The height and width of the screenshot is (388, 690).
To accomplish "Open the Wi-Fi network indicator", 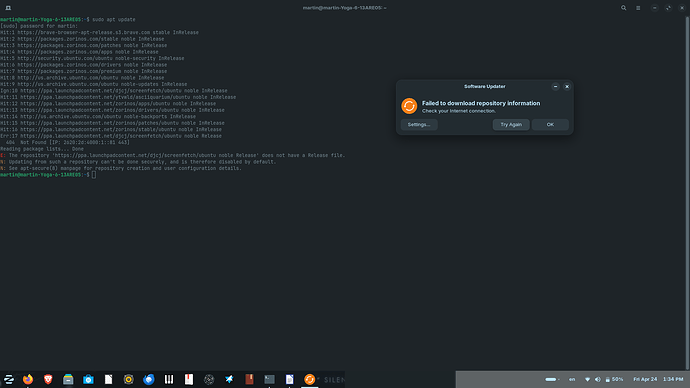I will click(x=587, y=379).
